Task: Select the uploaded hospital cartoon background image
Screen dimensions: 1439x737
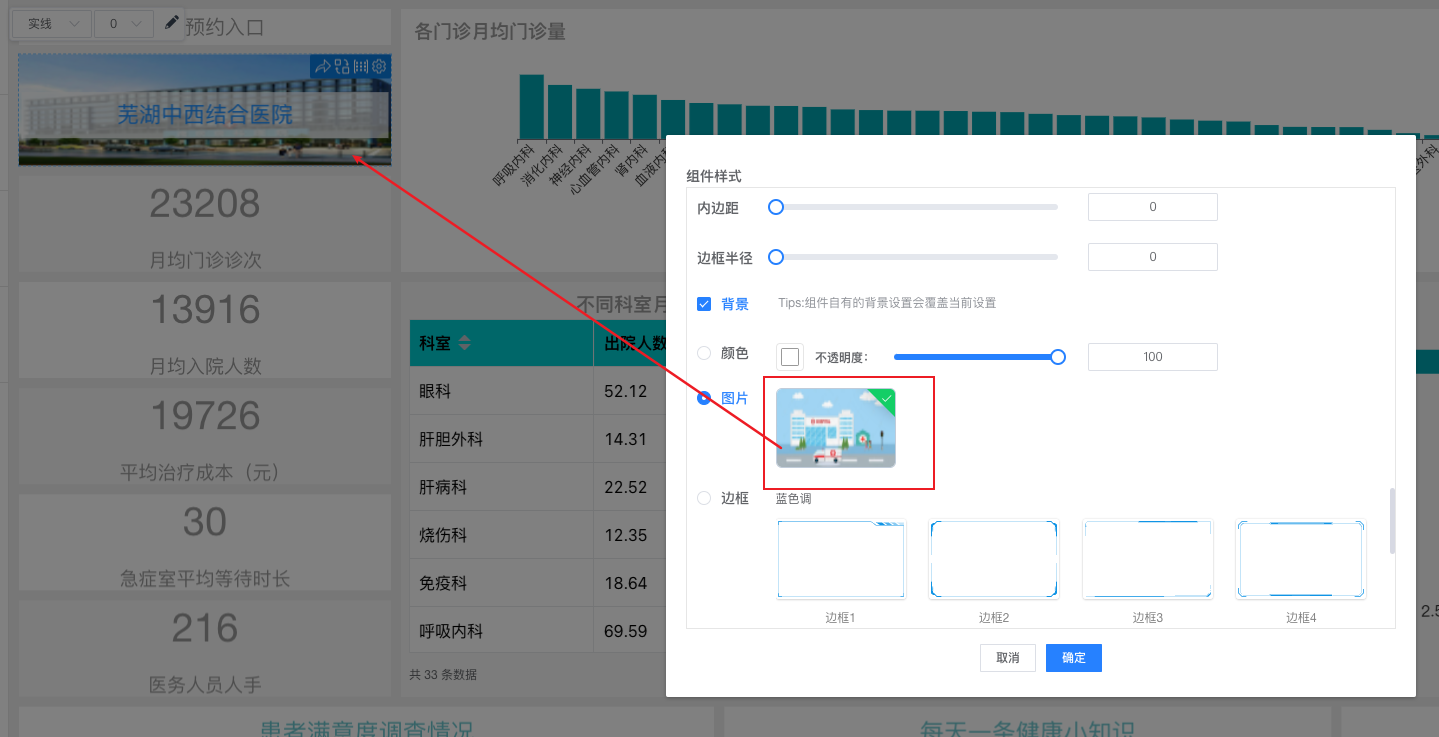Action: (x=836, y=428)
